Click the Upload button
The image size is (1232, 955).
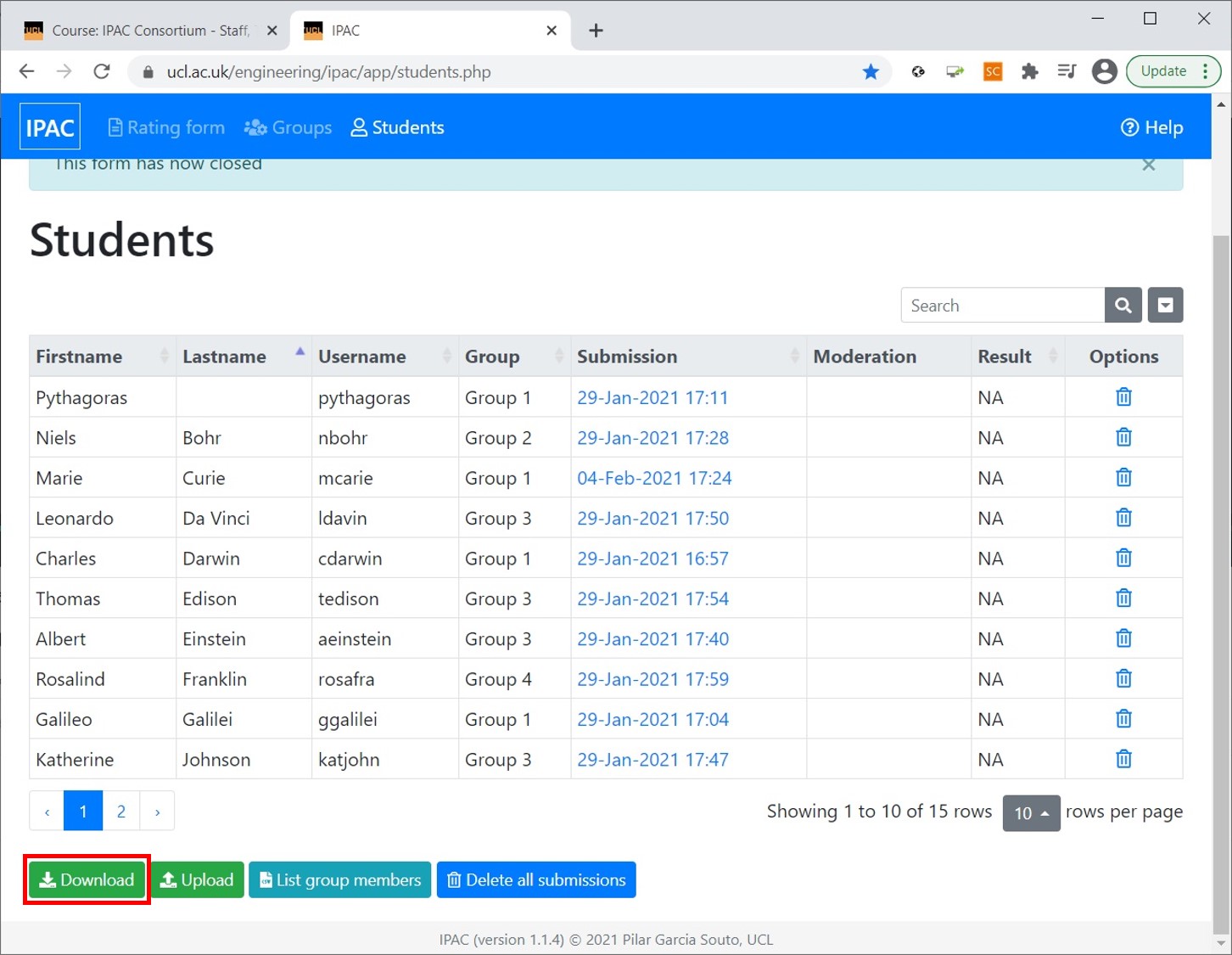pos(198,879)
